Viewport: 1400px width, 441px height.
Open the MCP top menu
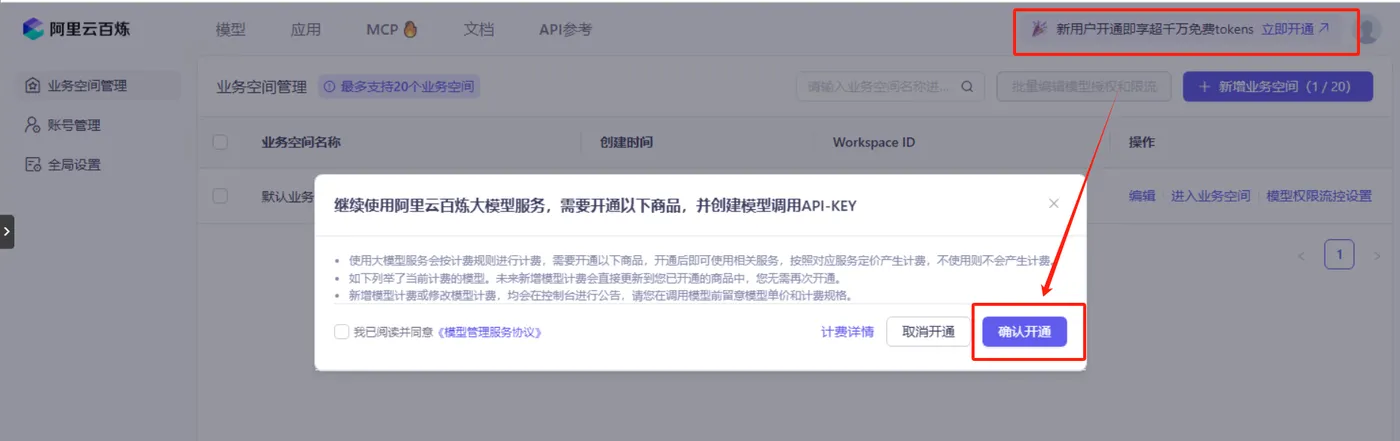click(391, 29)
